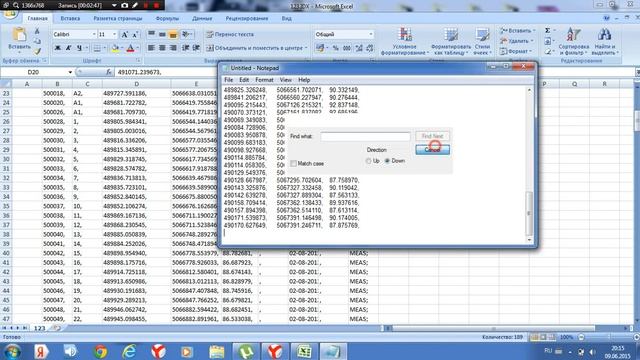The height and width of the screenshot is (360, 640).
Task: Click the insert function fx icon
Action: click(109, 72)
